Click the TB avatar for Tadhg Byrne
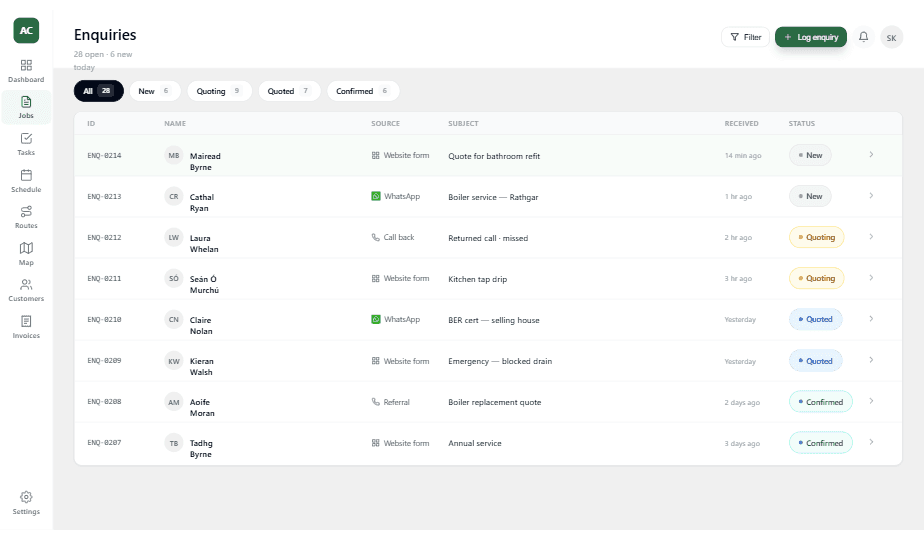Image resolution: width=924 pixels, height=540 pixels. (x=174, y=443)
